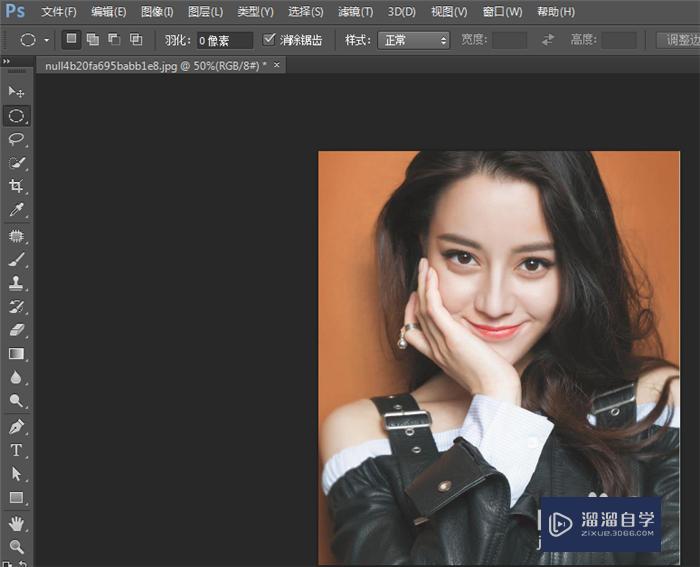This screenshot has height=567, width=700.
Task: Open the 样式 dropdown showing 正常
Action: 413,40
